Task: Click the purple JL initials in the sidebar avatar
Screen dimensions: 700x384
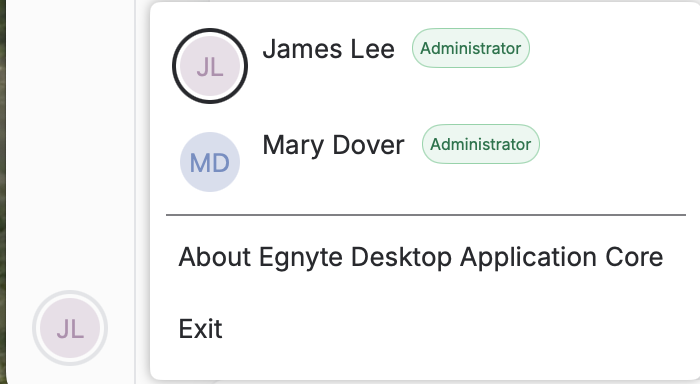Action: point(70,330)
